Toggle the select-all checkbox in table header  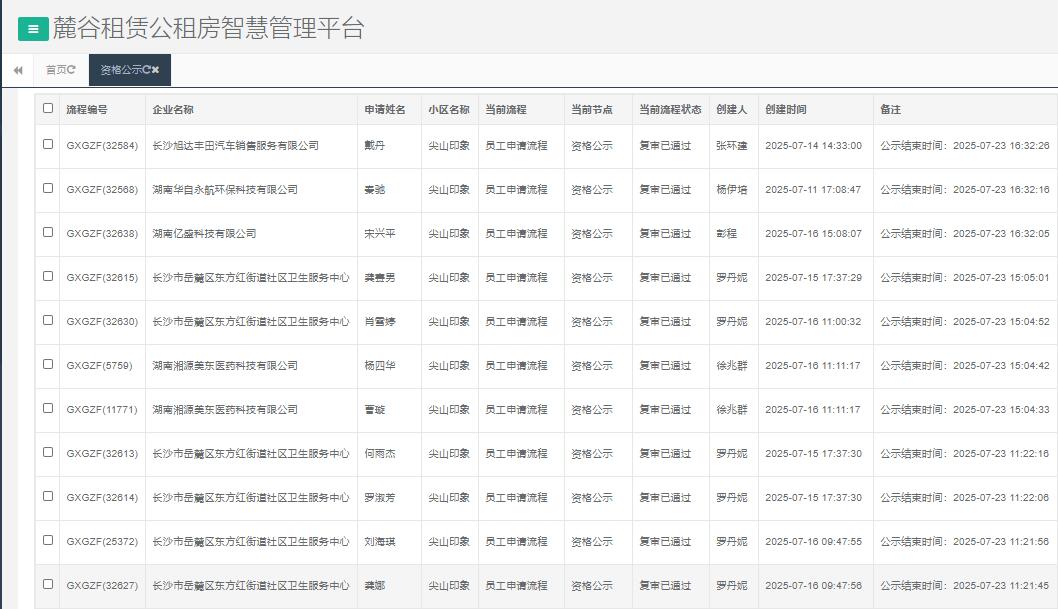[x=48, y=108]
